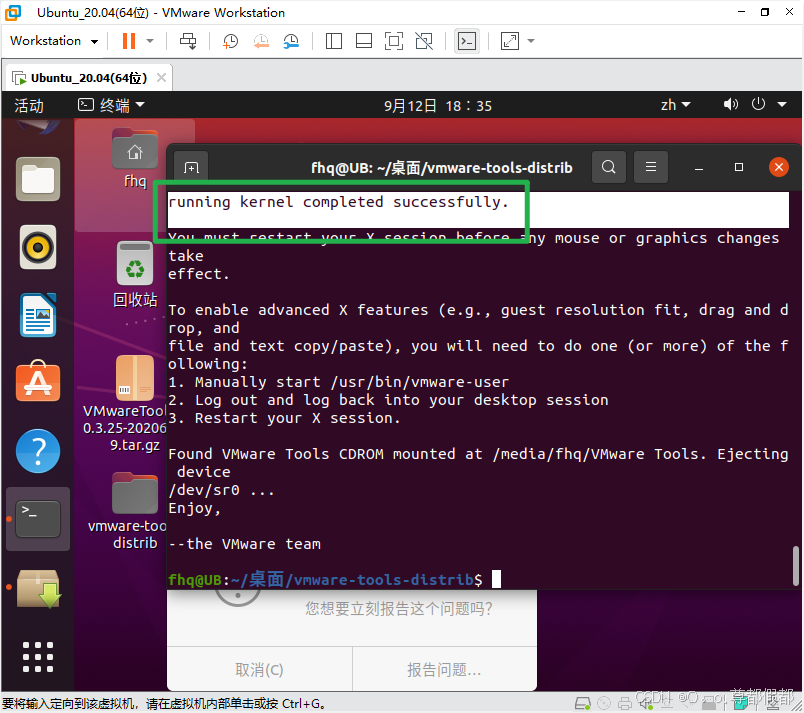This screenshot has height=713, width=804.
Task: Switch to Unity mode
Action: point(424,41)
